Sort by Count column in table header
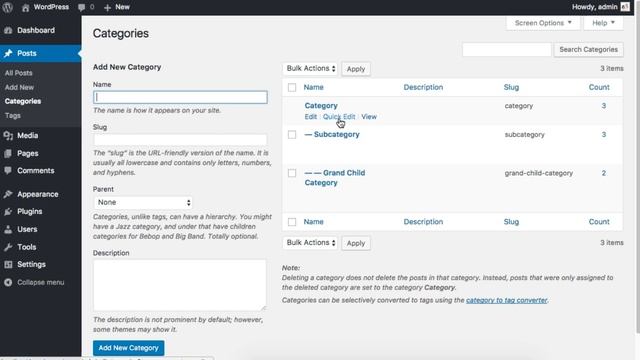 coord(599,87)
